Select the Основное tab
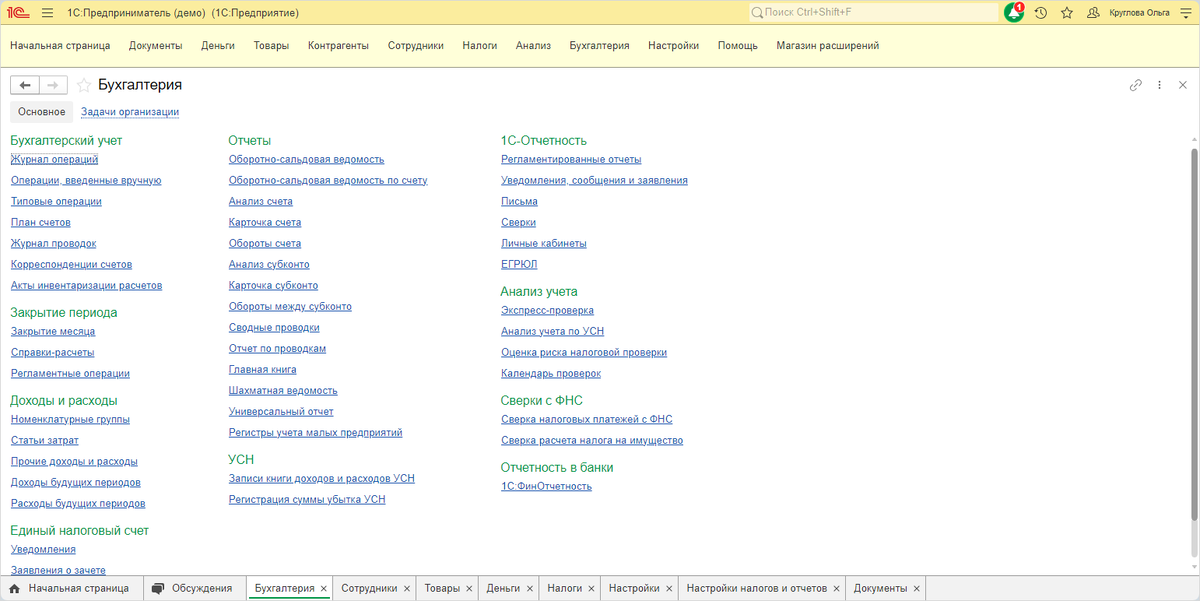The image size is (1200, 601). click(42, 112)
